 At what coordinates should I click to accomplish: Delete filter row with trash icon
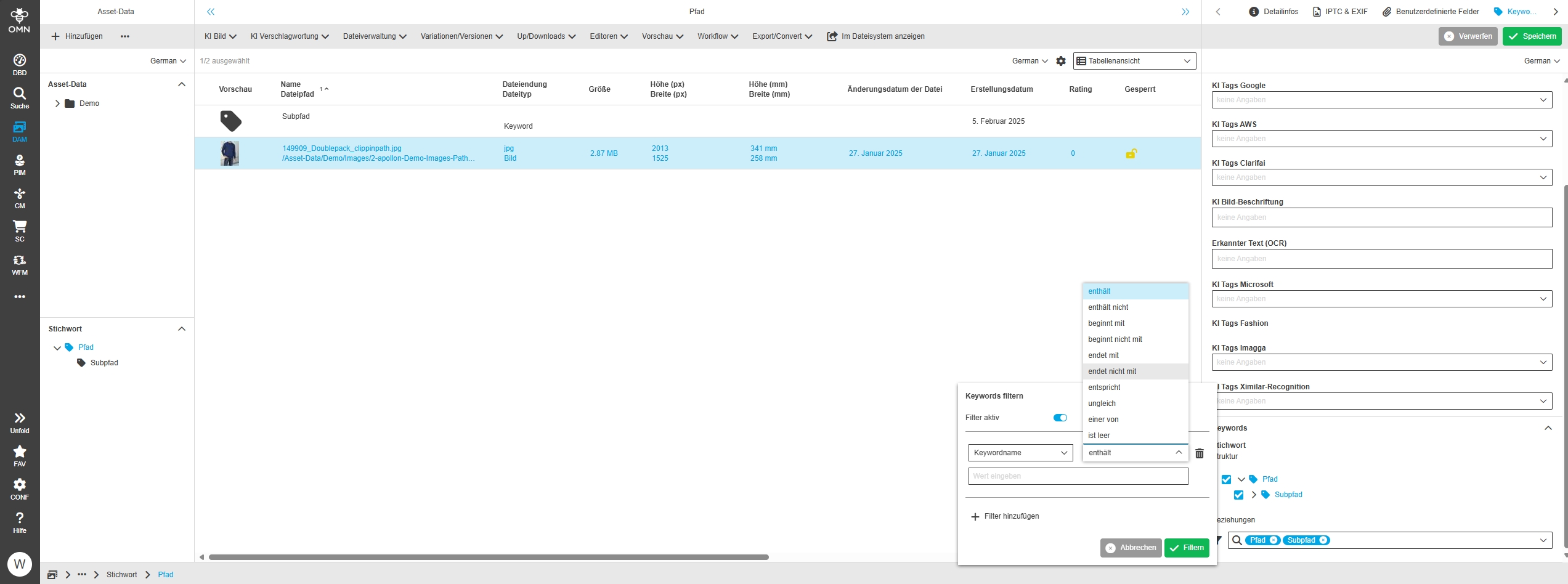[x=1199, y=453]
